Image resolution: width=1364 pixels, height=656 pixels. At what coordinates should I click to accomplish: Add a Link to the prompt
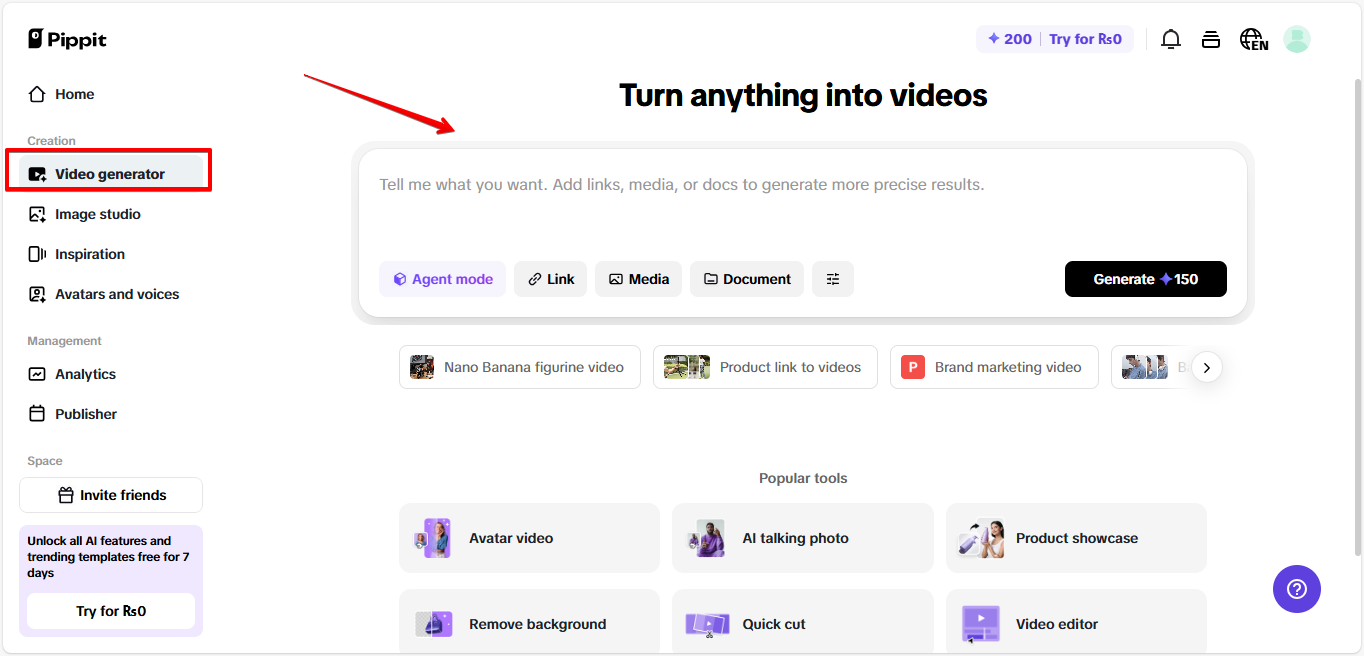point(551,279)
